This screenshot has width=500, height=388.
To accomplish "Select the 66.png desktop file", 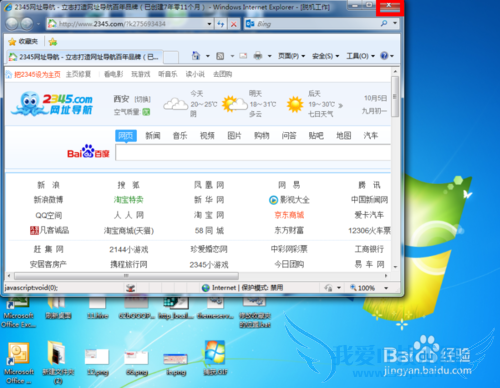I will [137, 362].
